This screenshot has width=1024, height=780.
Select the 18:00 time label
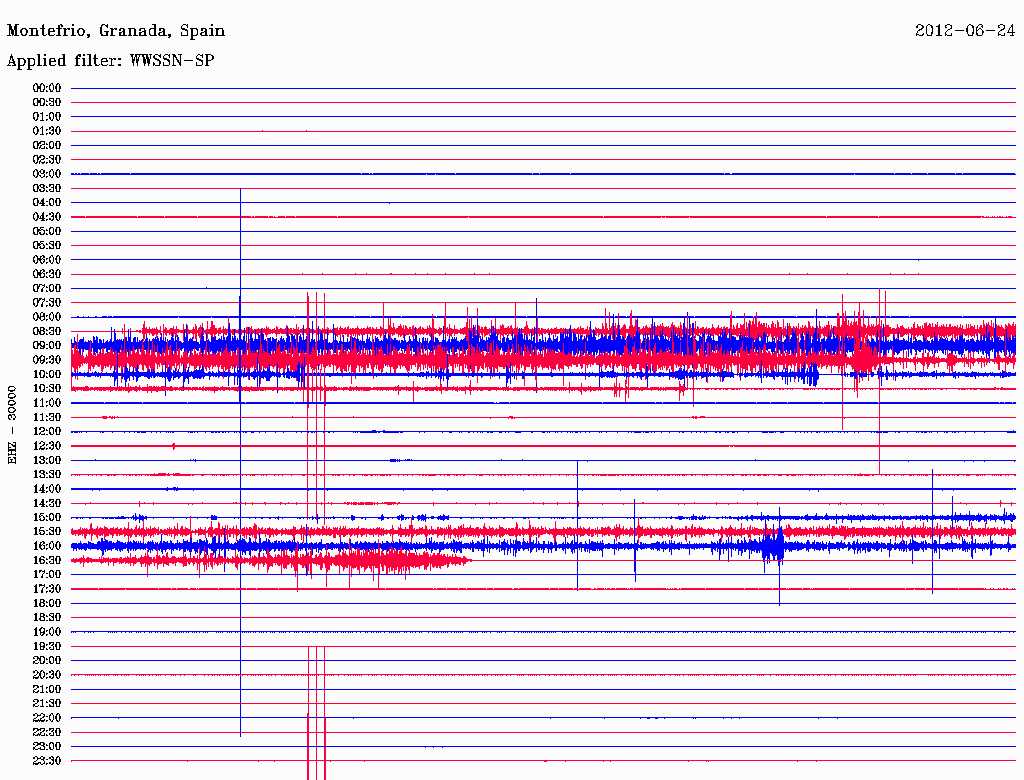pos(46,603)
